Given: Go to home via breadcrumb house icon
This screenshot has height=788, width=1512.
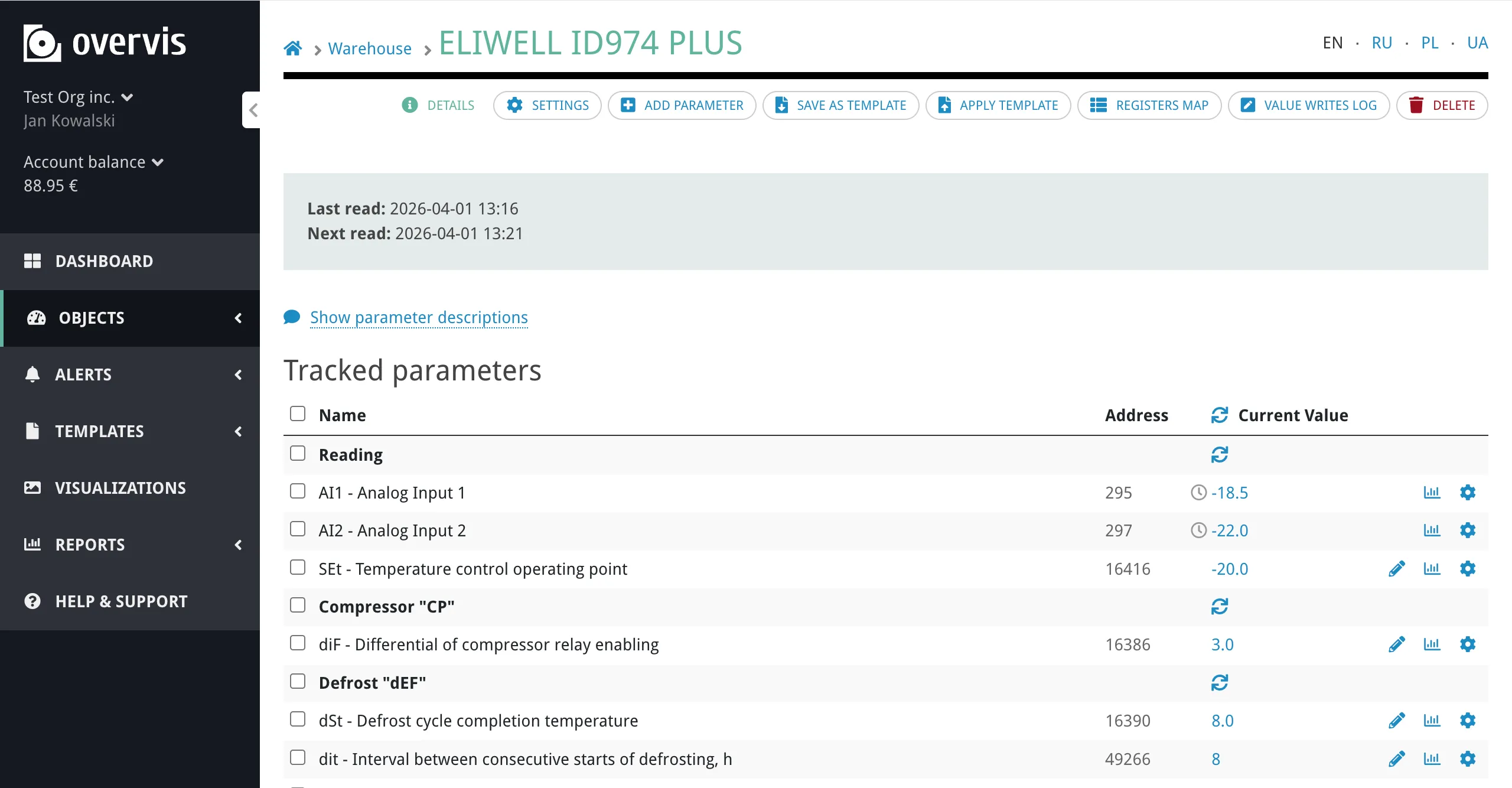Looking at the screenshot, I should tap(293, 48).
